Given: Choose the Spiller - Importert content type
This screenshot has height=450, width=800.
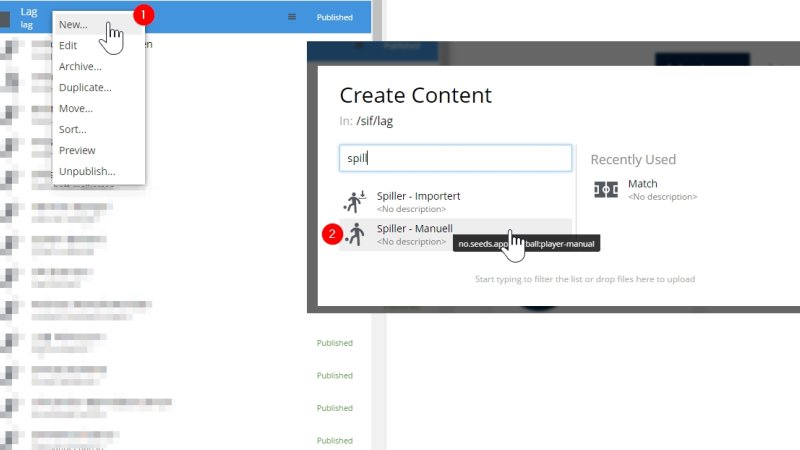Looking at the screenshot, I should 418,196.
